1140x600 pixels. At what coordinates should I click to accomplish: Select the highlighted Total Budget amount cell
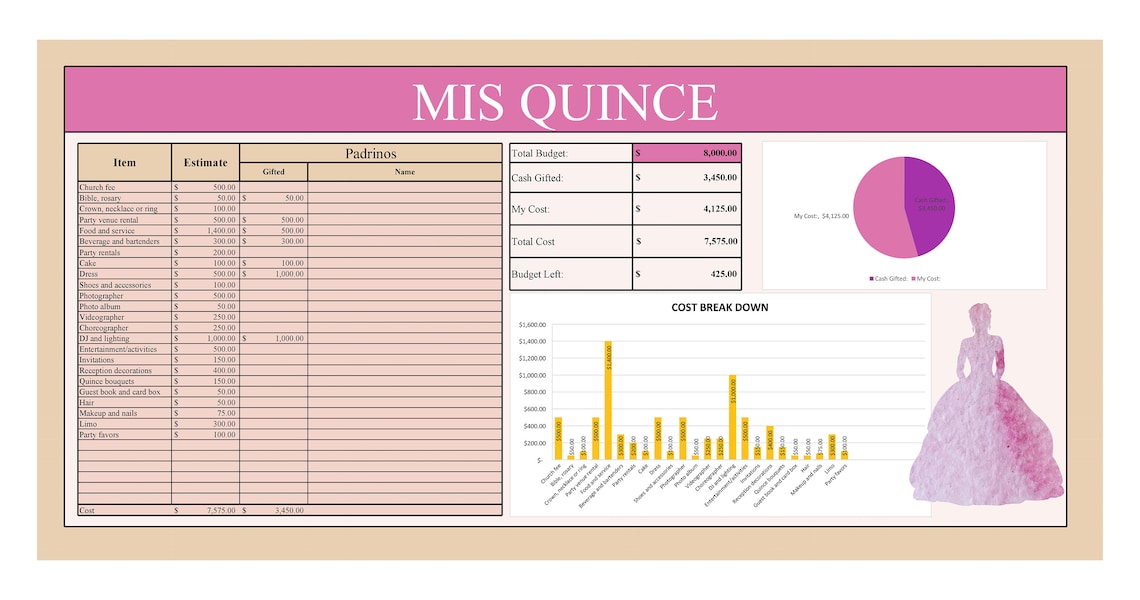coord(685,152)
